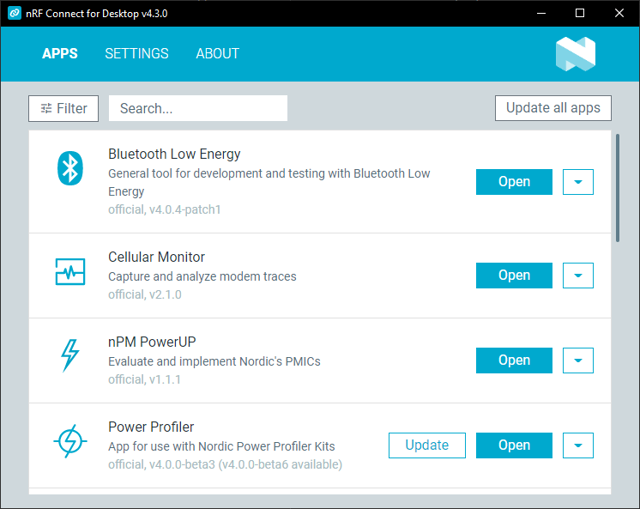Click the Cellular Monitor waveform icon
This screenshot has height=509, width=640.
click(x=70, y=271)
